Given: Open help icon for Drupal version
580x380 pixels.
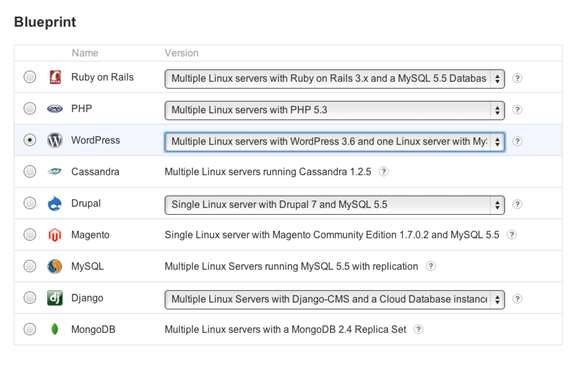Looking at the screenshot, I should coord(517,204).
